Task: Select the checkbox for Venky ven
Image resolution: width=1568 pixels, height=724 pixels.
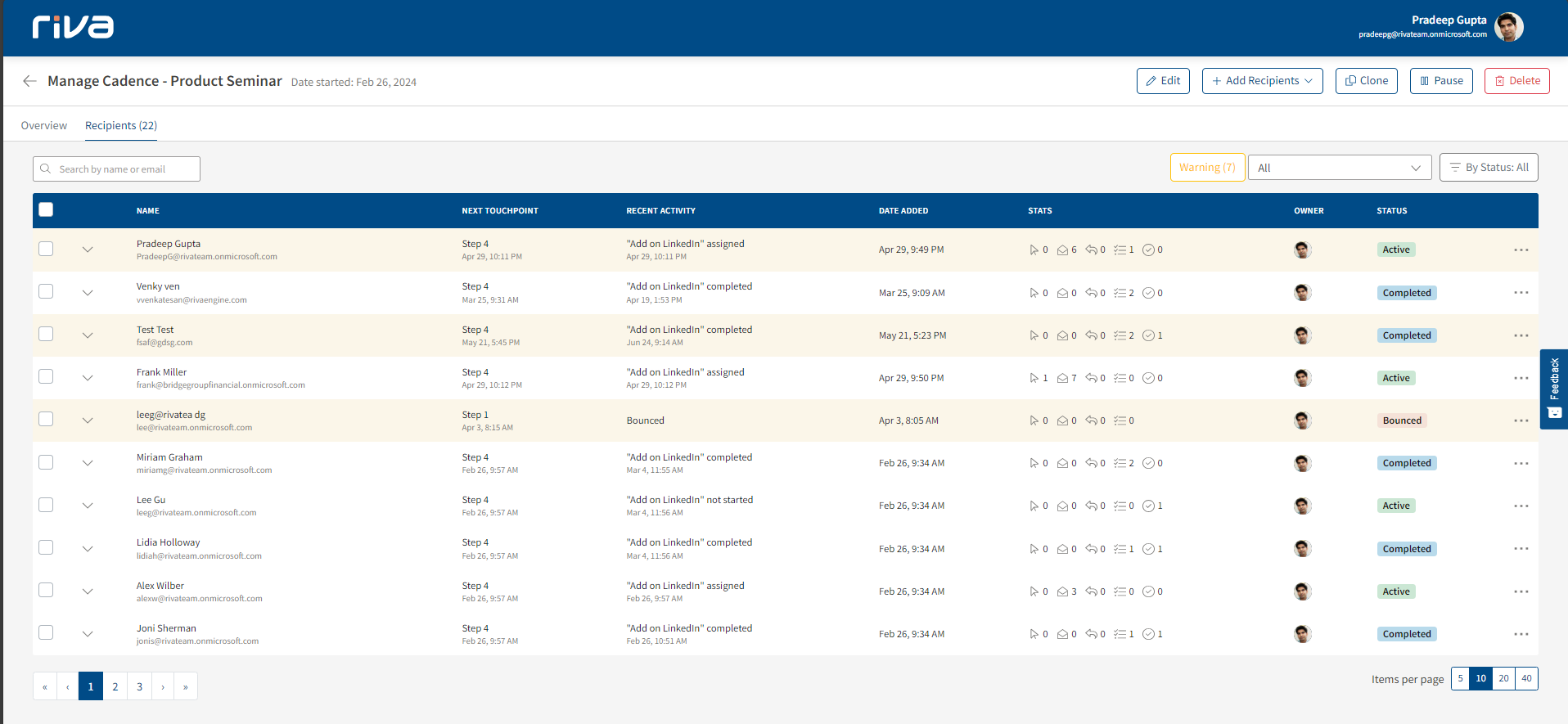Action: click(x=46, y=292)
